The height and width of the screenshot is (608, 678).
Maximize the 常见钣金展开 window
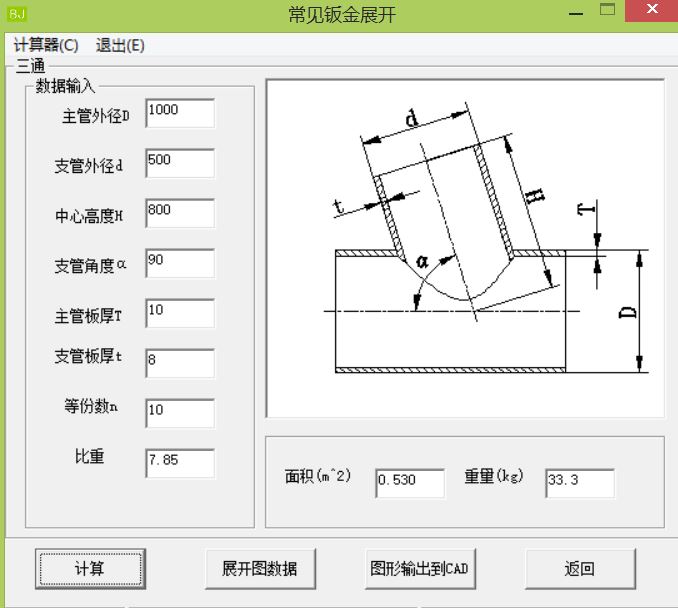click(x=607, y=11)
